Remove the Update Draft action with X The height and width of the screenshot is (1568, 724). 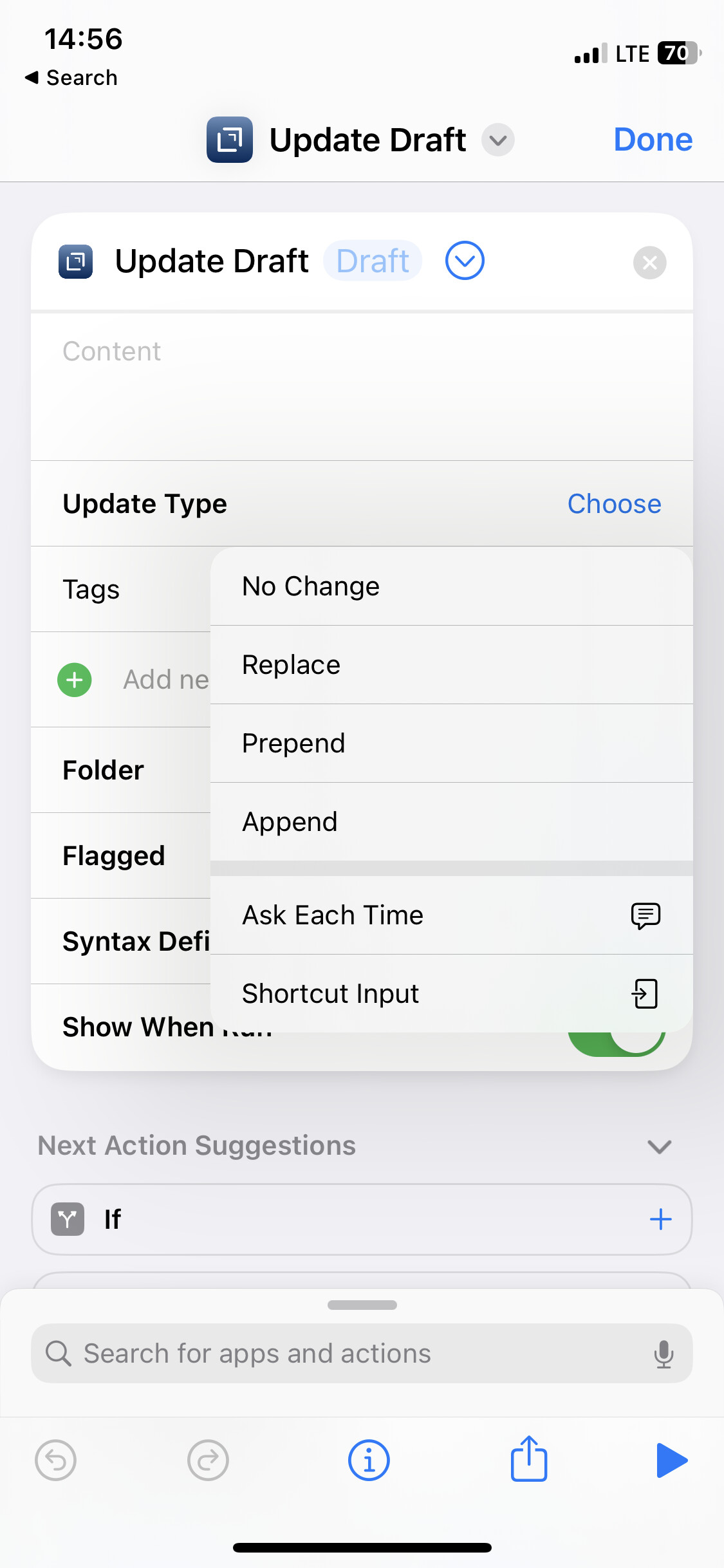649,263
